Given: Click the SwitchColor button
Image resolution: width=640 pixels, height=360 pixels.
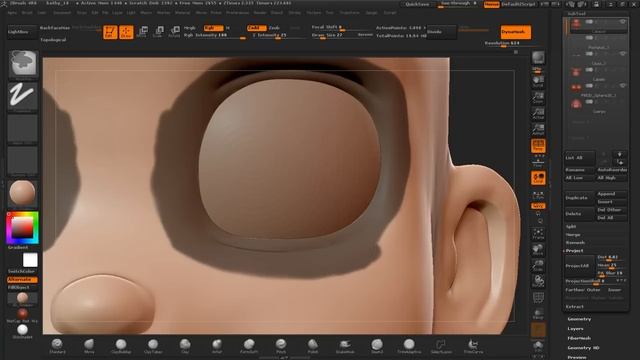Looking at the screenshot, I should (x=22, y=271).
